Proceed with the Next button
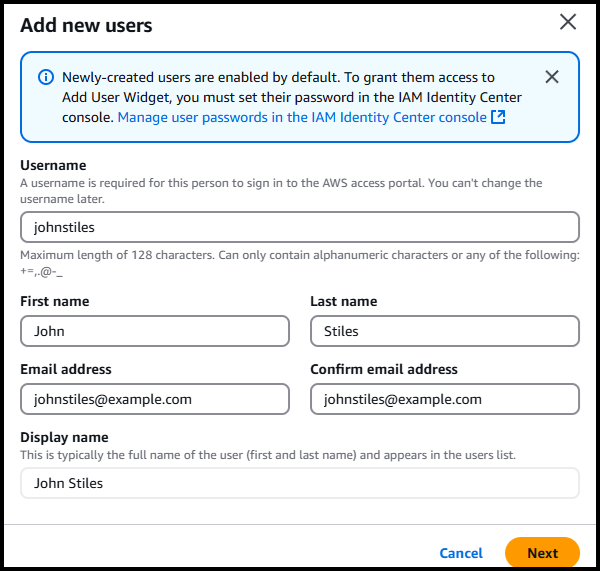 (542, 553)
